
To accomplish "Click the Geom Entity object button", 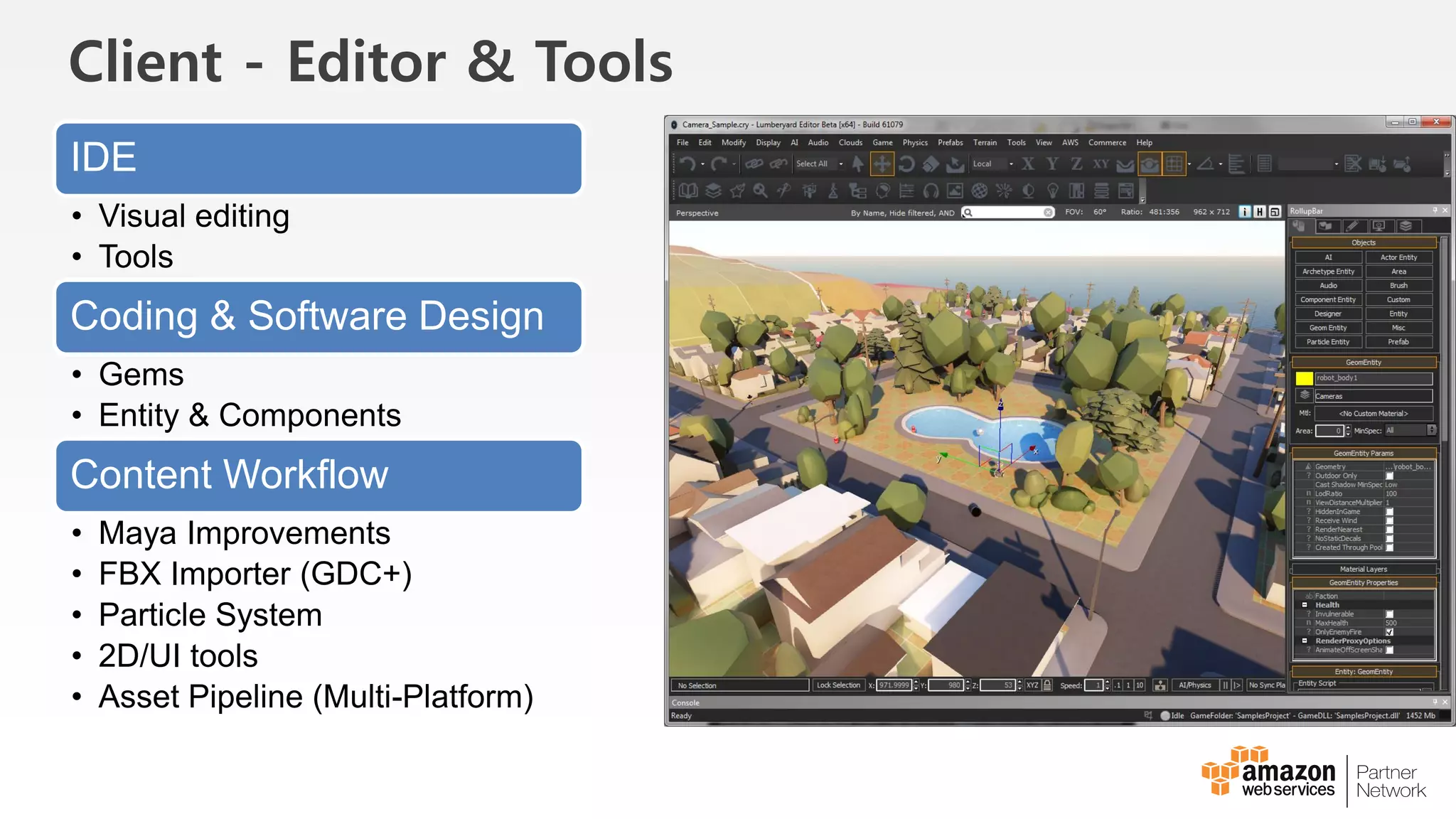I will tap(1327, 328).
